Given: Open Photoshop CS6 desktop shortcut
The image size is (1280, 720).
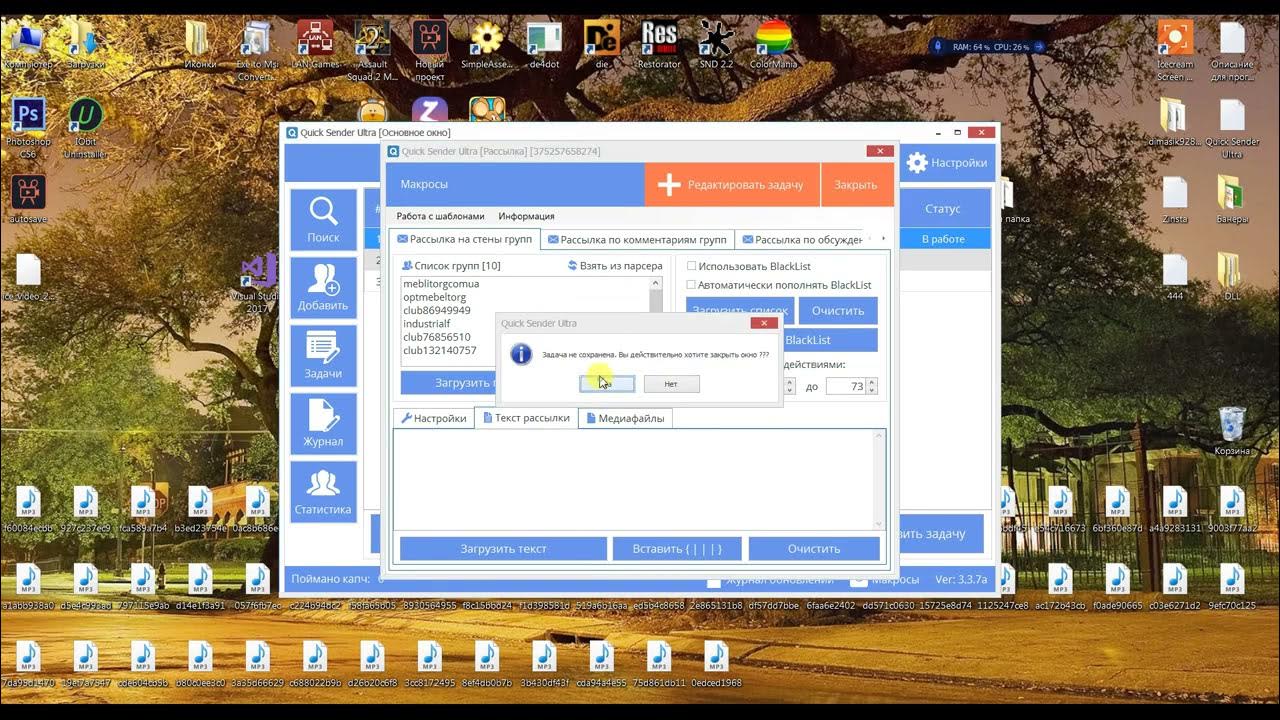Looking at the screenshot, I should point(28,128).
